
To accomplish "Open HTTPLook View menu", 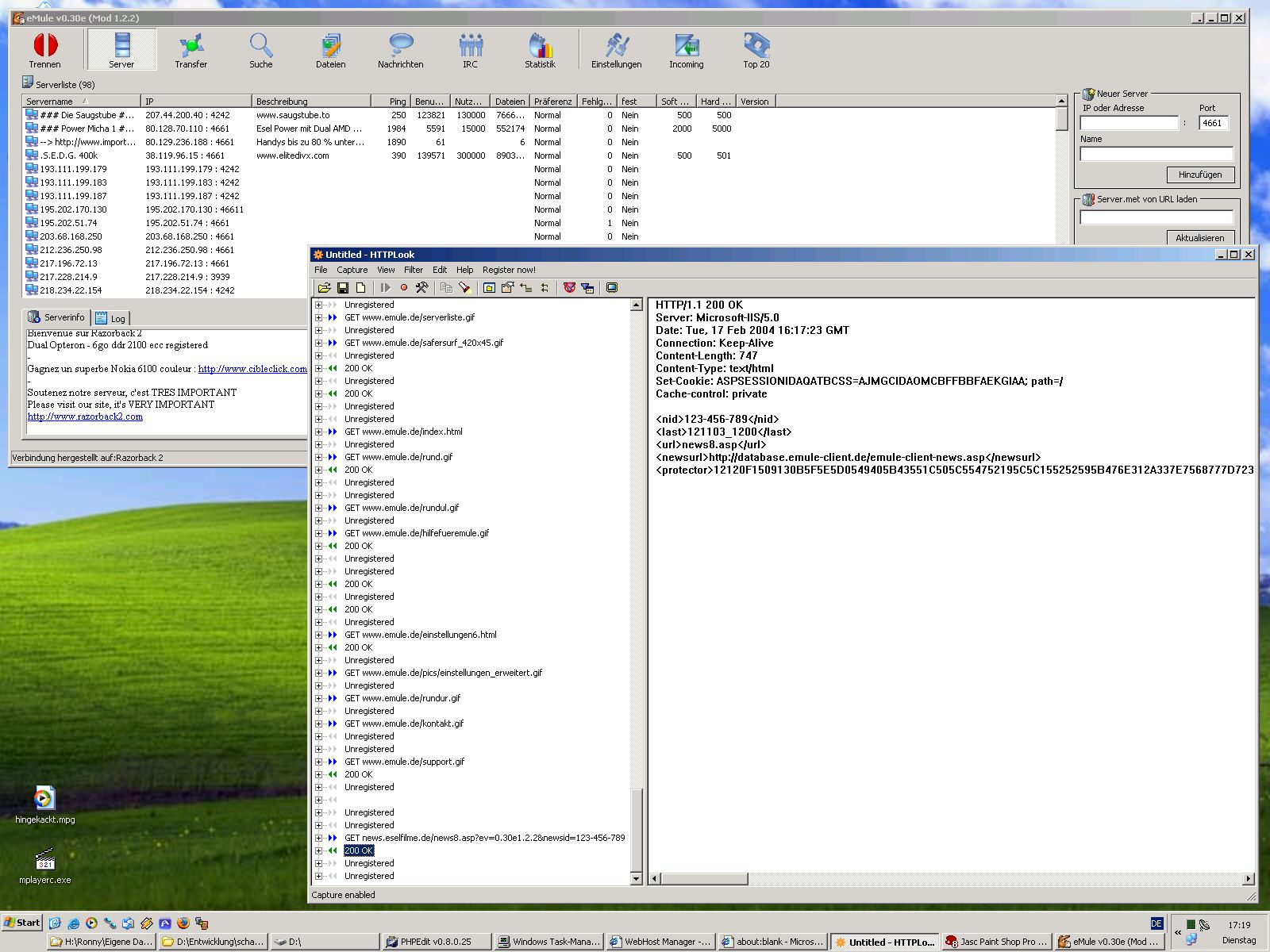I will [386, 270].
